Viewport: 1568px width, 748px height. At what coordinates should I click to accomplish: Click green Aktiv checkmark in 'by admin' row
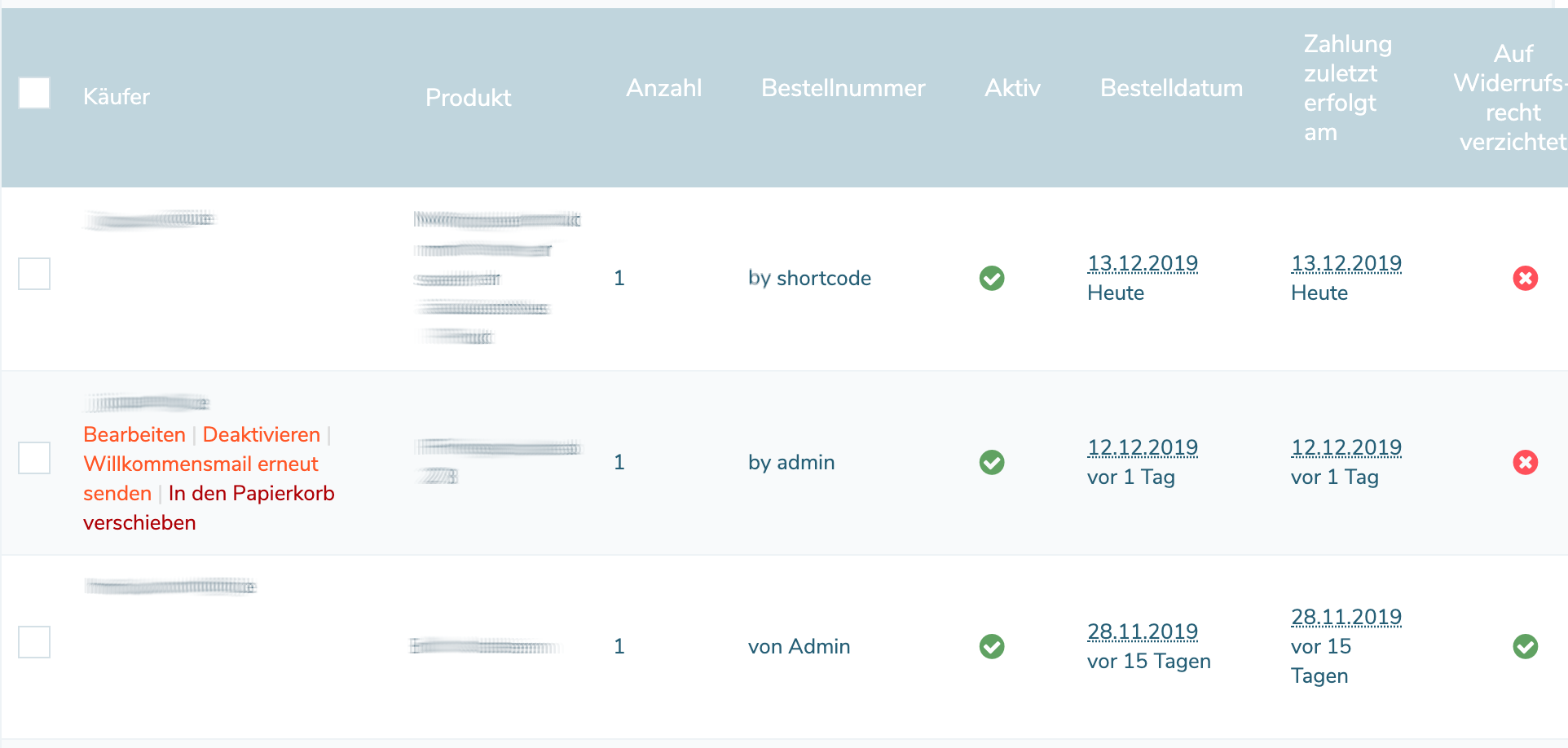tap(992, 463)
